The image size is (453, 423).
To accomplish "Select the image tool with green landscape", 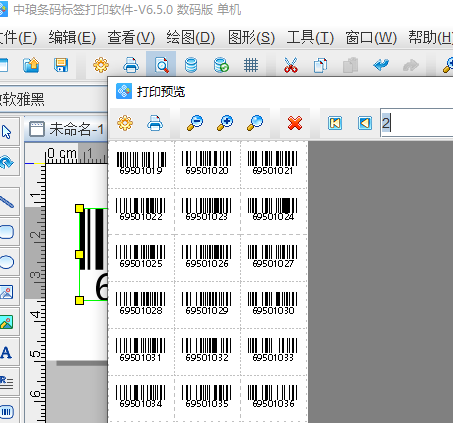I will (7, 322).
